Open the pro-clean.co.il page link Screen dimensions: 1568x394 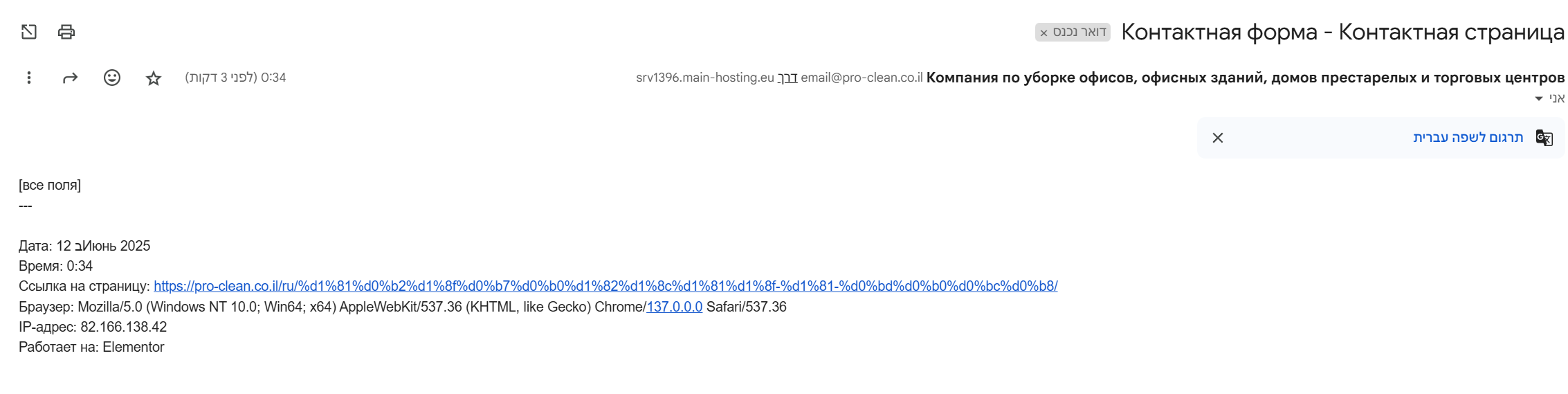[605, 286]
